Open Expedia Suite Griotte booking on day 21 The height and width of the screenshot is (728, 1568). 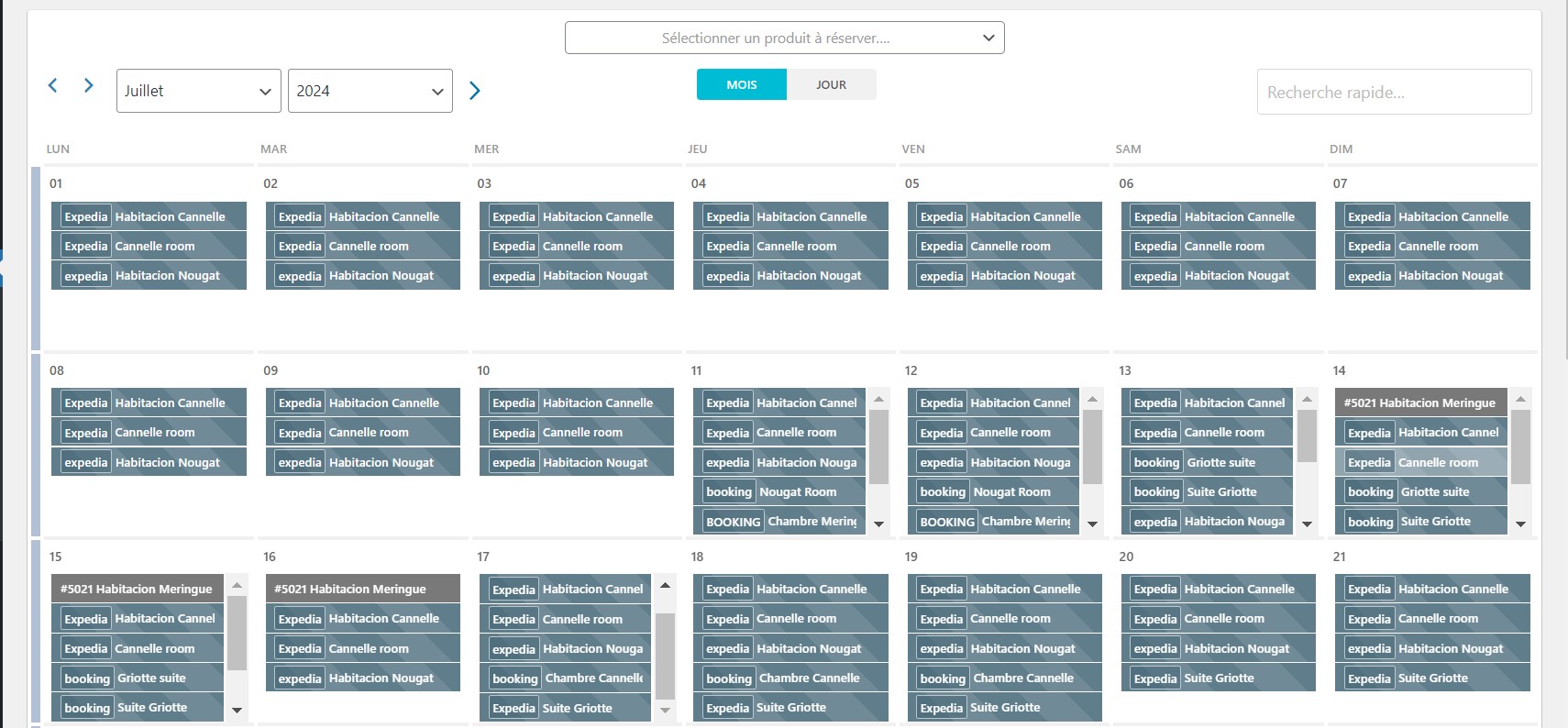click(x=1432, y=678)
